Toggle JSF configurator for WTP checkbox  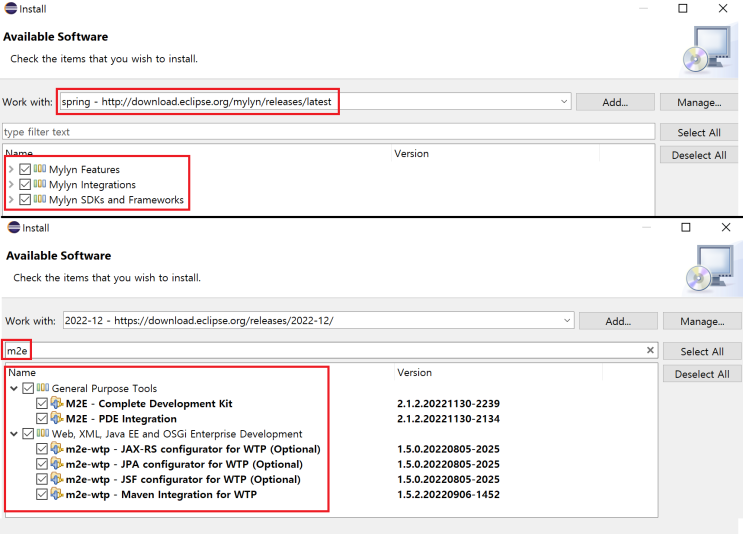click(x=42, y=479)
